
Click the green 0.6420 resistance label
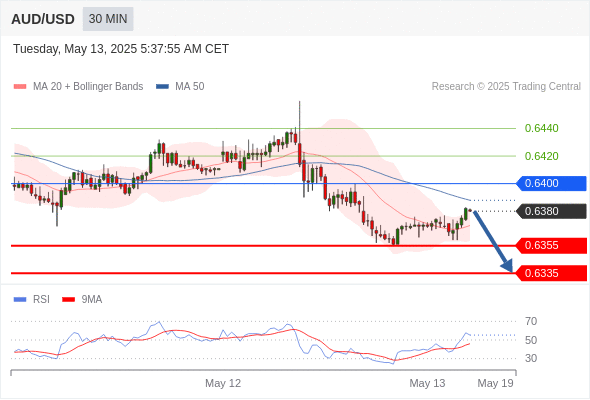(x=541, y=156)
